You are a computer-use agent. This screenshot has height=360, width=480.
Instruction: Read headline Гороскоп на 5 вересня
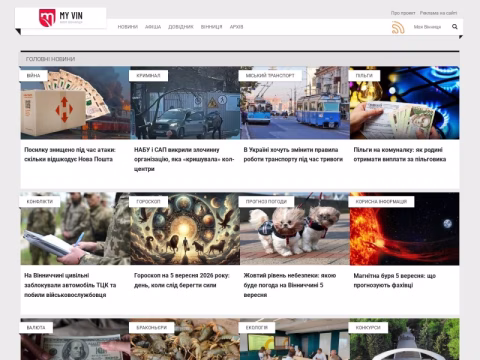pyautogui.click(x=182, y=280)
